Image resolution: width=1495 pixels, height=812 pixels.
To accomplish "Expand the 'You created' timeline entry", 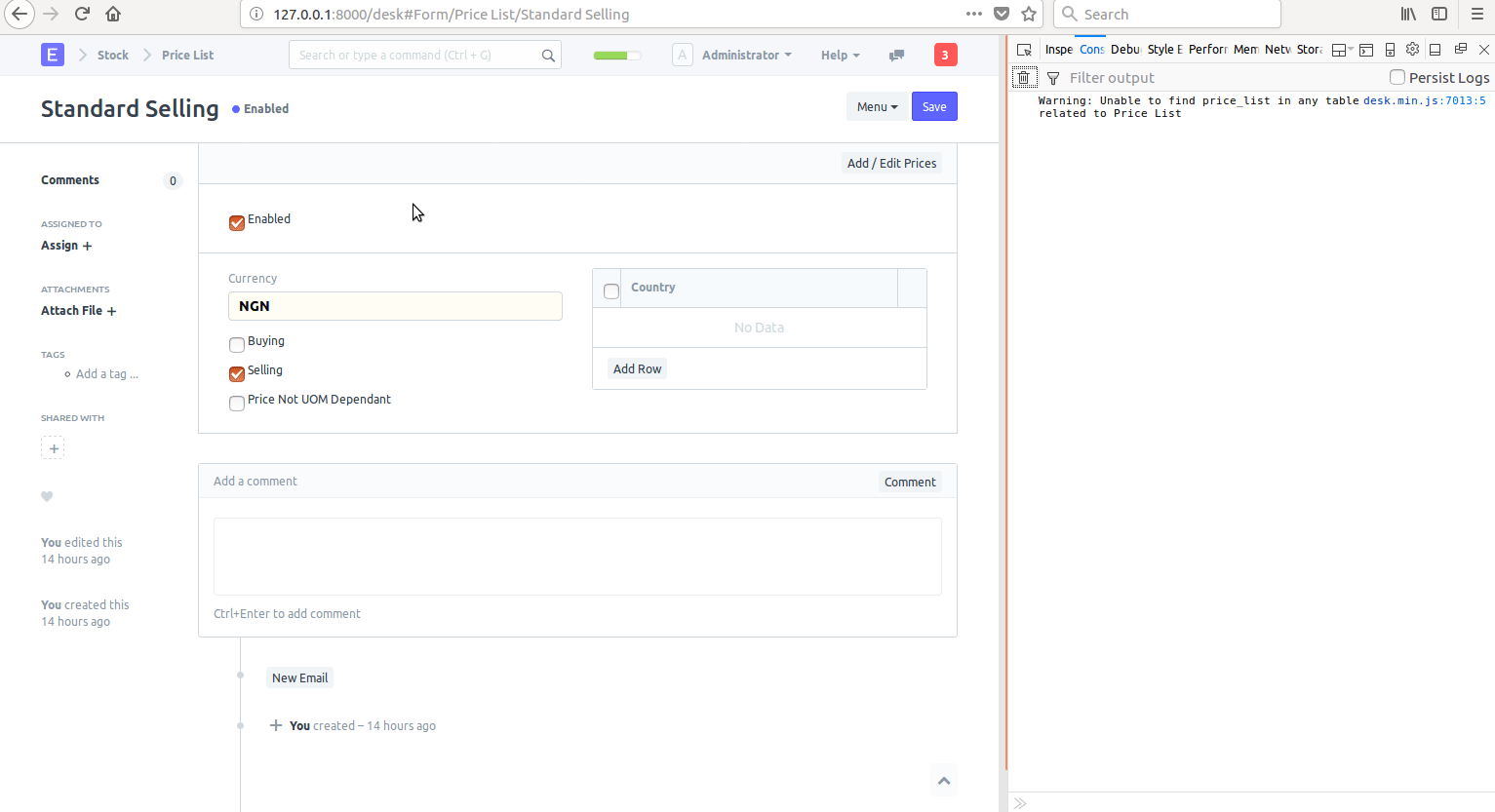I will (x=276, y=725).
